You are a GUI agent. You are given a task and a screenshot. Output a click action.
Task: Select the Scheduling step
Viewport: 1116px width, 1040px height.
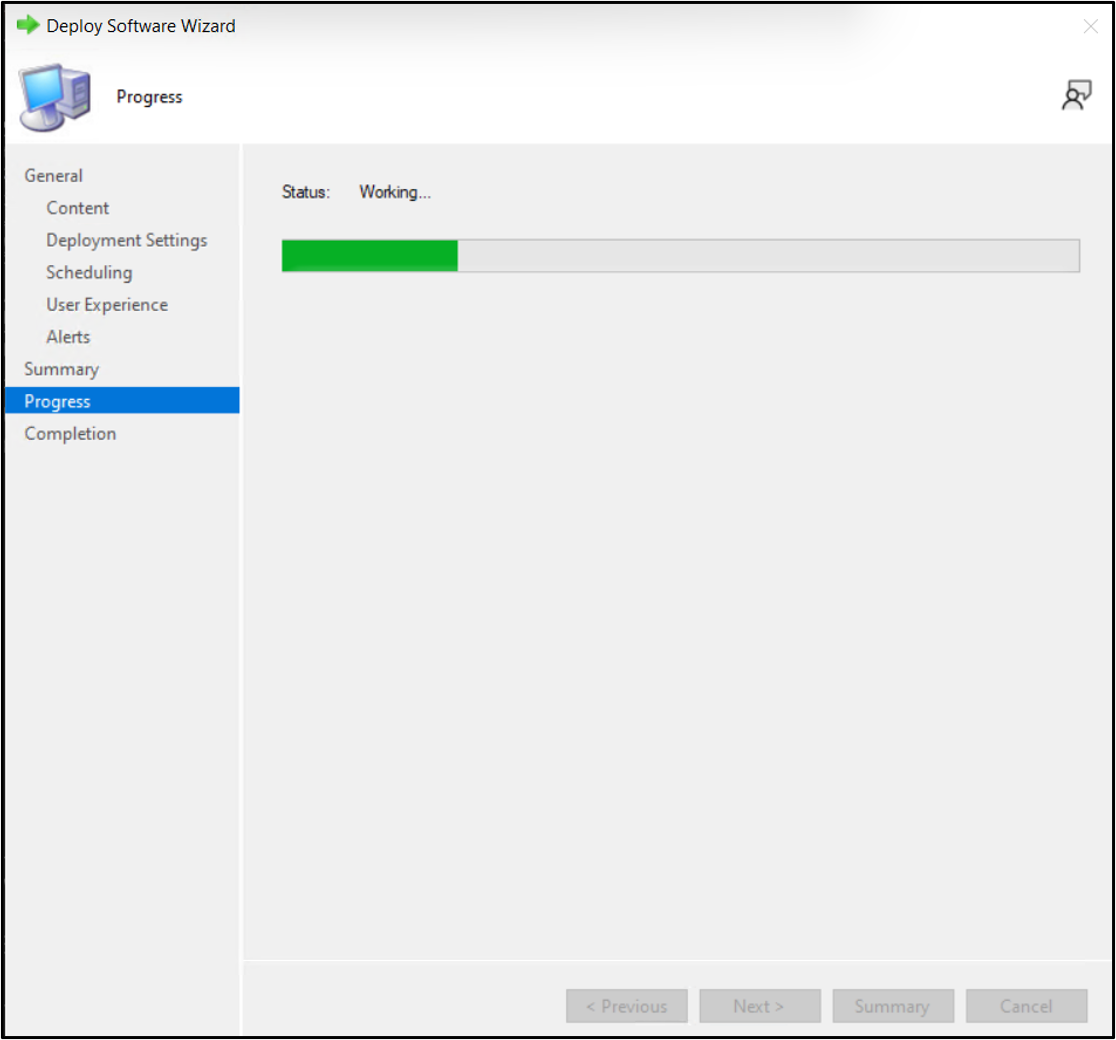pos(89,273)
